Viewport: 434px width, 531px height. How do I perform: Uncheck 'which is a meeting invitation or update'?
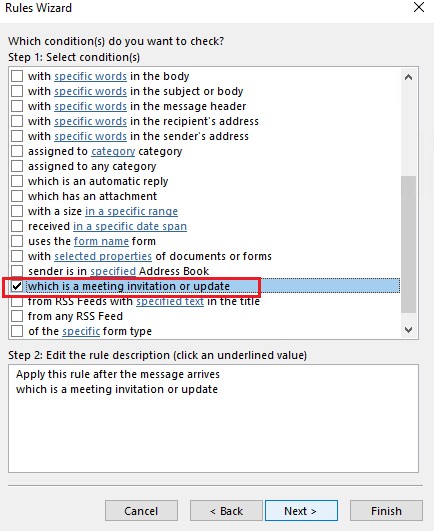coord(17,286)
